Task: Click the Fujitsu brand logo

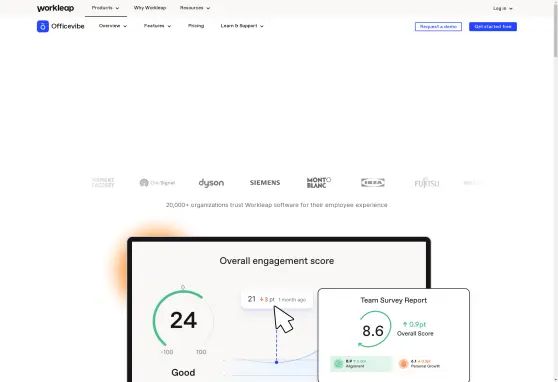Action: (x=427, y=183)
